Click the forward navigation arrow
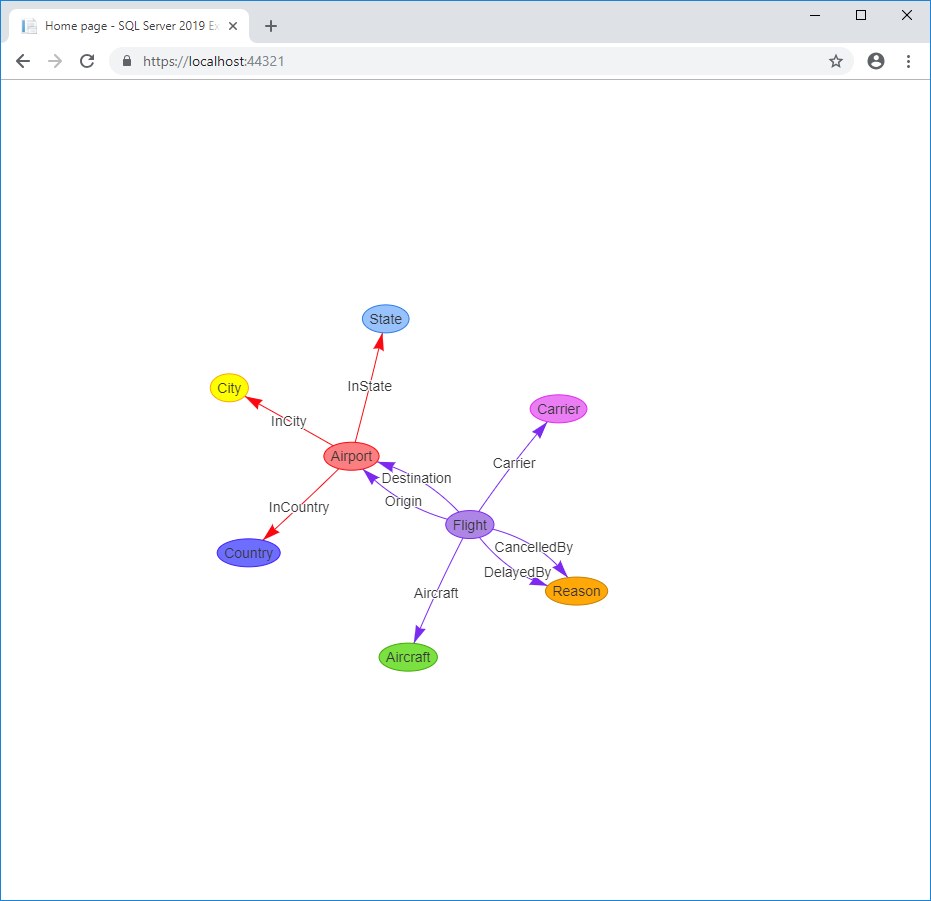This screenshot has height=901, width=931. (55, 61)
